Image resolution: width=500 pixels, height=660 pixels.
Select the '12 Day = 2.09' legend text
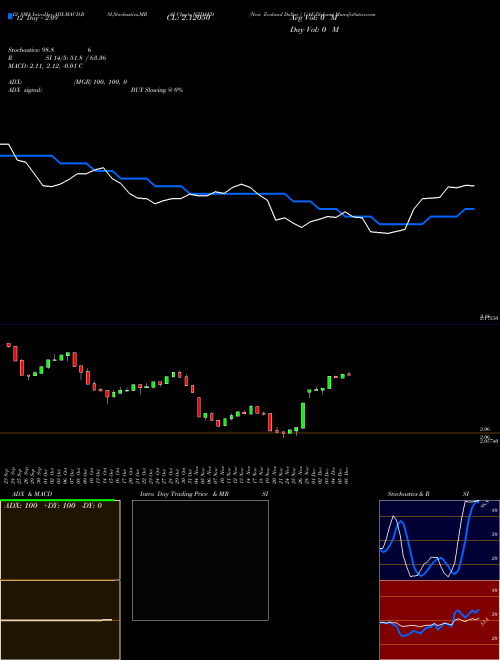click(x=37, y=18)
